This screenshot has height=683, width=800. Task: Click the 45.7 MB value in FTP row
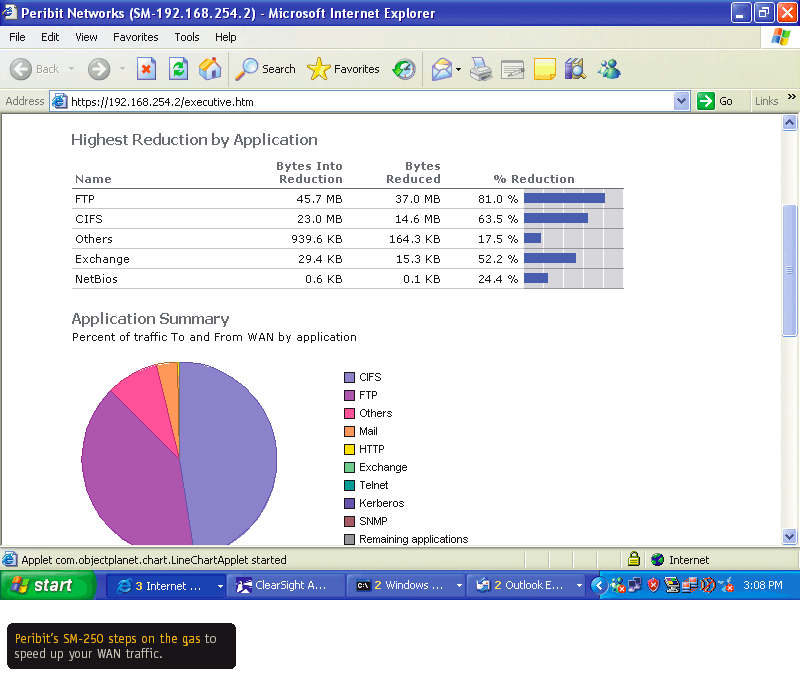point(319,199)
